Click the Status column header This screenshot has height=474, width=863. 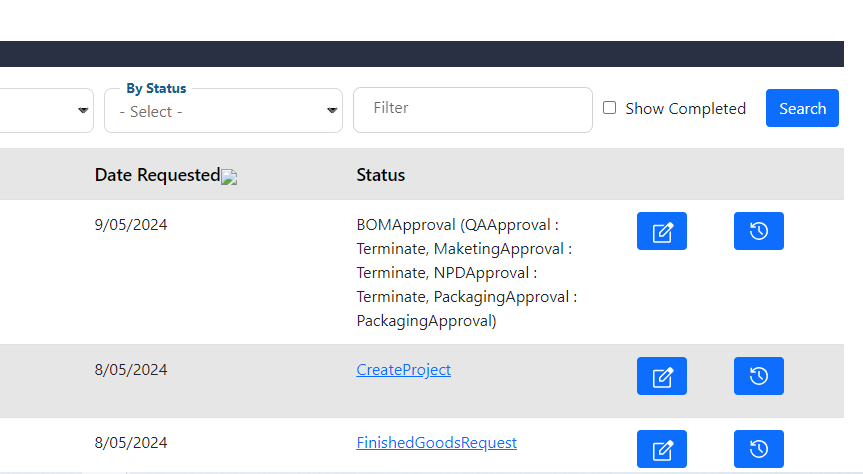380,175
